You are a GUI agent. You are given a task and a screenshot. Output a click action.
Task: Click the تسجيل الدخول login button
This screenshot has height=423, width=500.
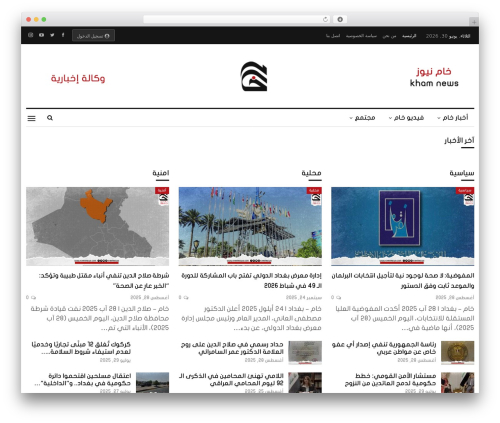(93, 36)
